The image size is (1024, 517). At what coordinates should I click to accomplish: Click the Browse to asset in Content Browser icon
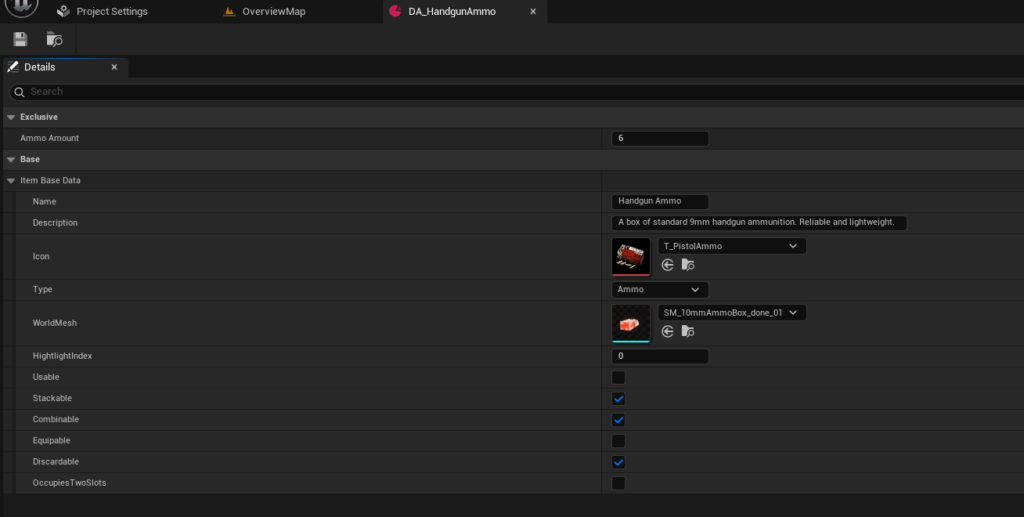tap(54, 39)
